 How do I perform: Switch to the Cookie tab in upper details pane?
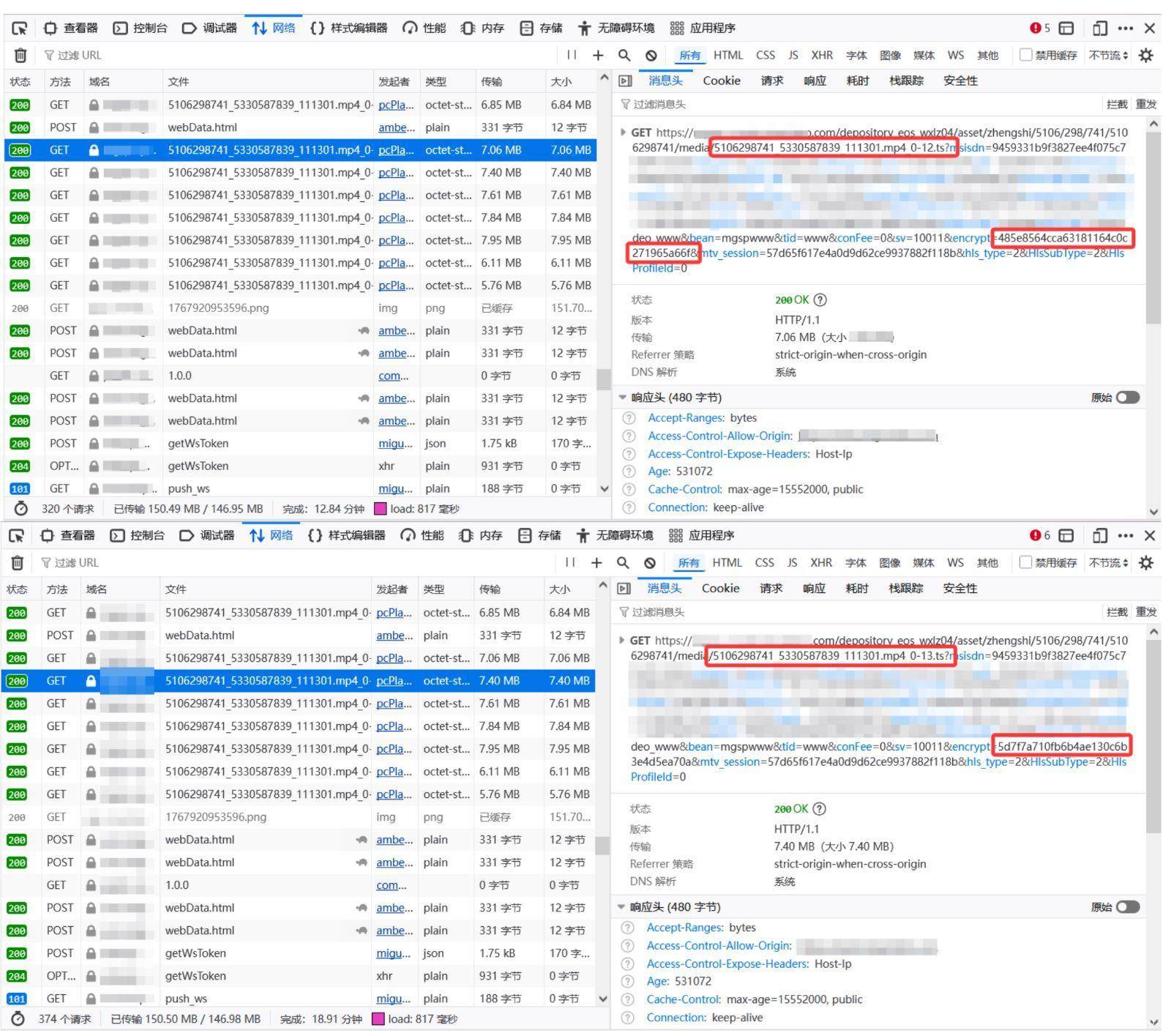coord(721,81)
